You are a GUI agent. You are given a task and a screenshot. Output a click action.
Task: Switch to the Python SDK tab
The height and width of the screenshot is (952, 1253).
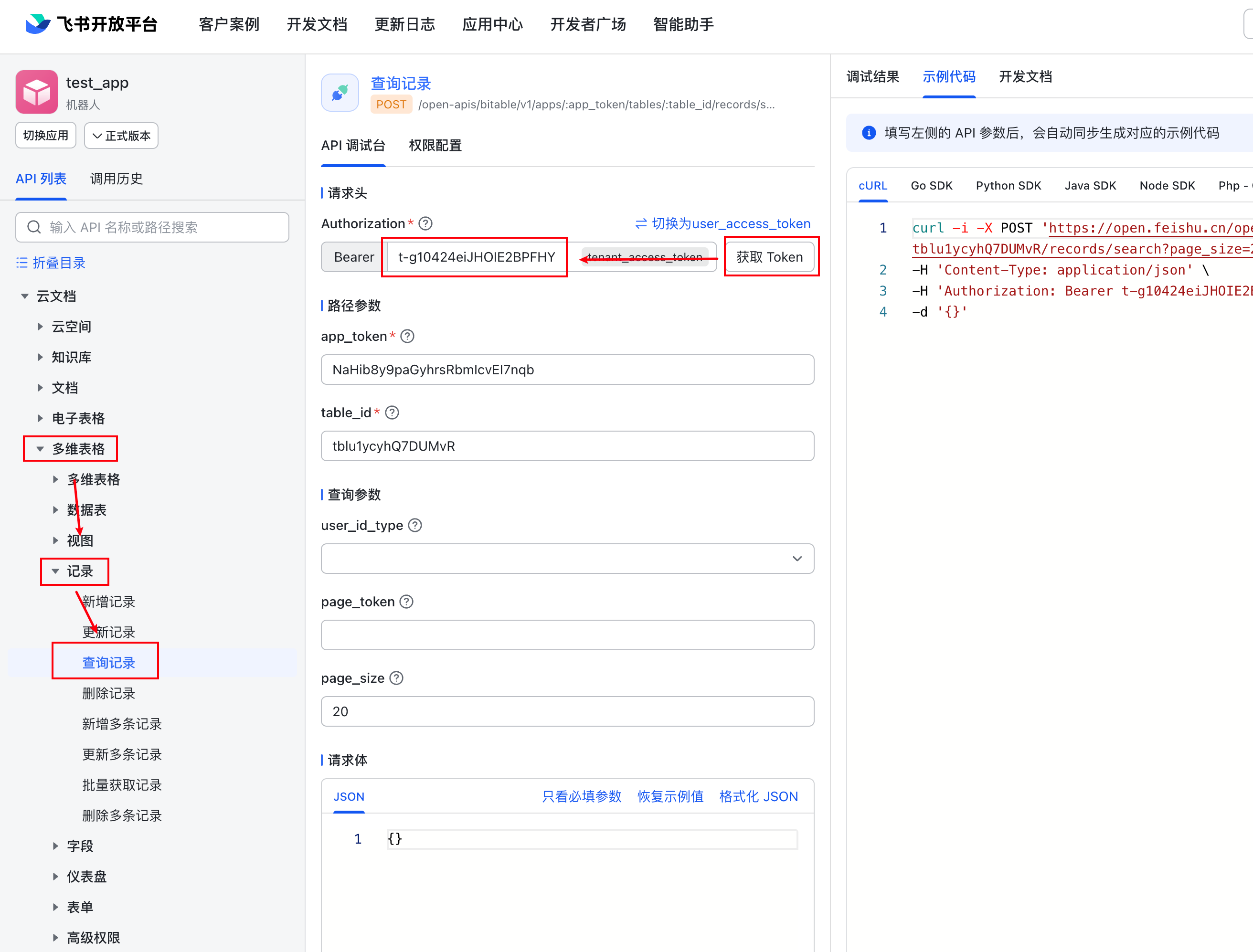click(x=1008, y=185)
